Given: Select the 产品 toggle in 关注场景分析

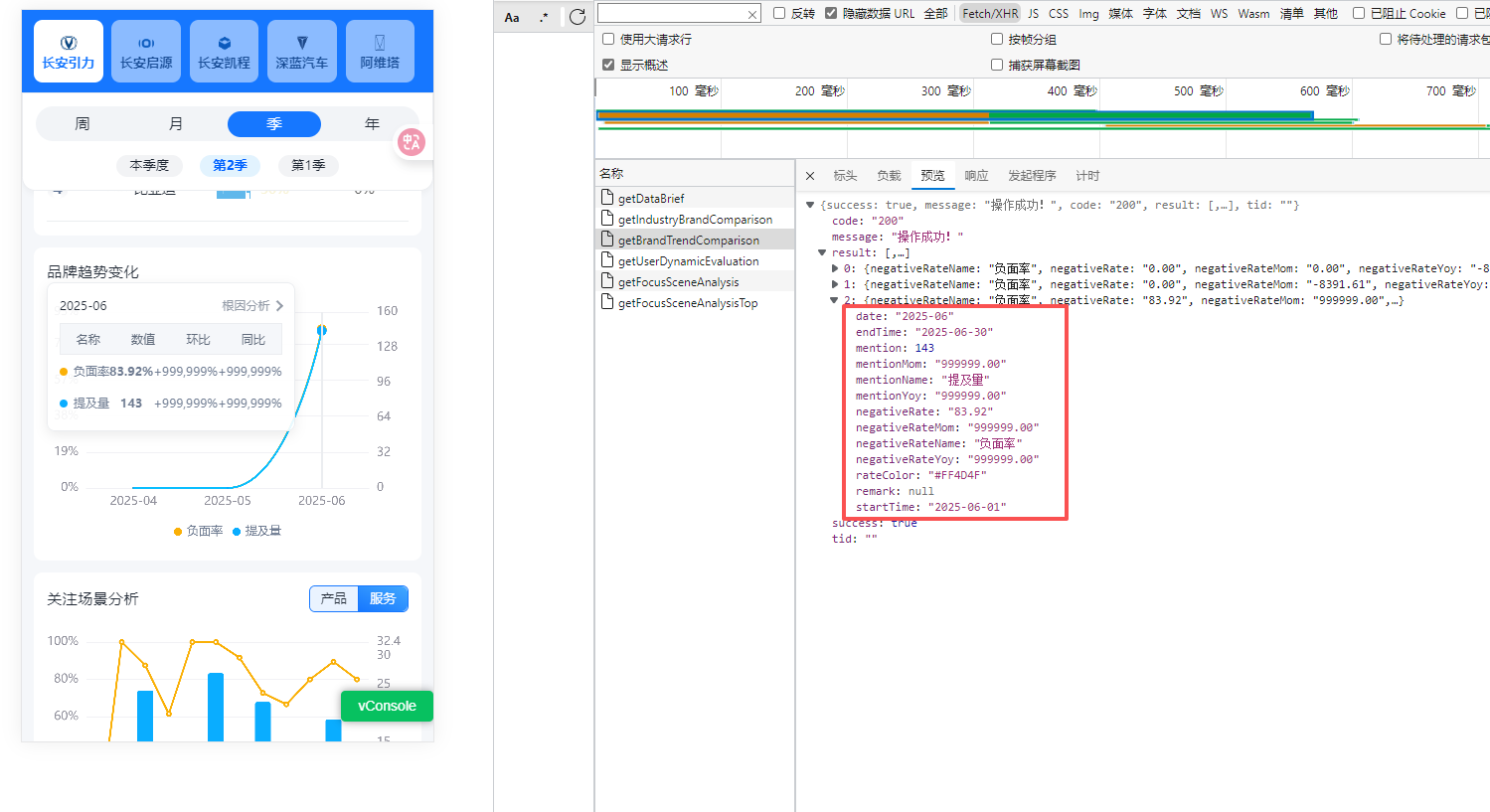Looking at the screenshot, I should [334, 598].
